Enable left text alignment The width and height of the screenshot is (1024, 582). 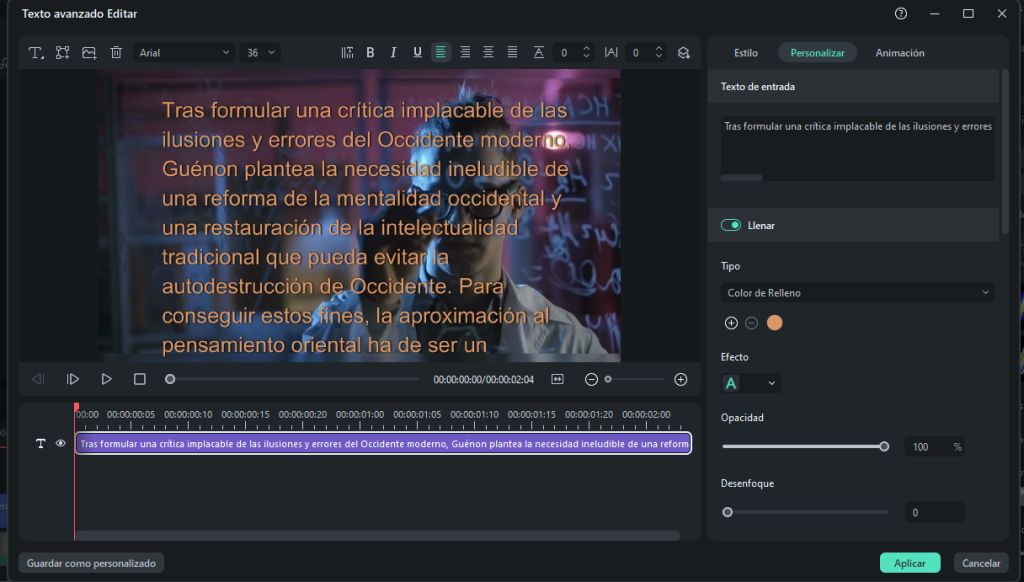[441, 52]
